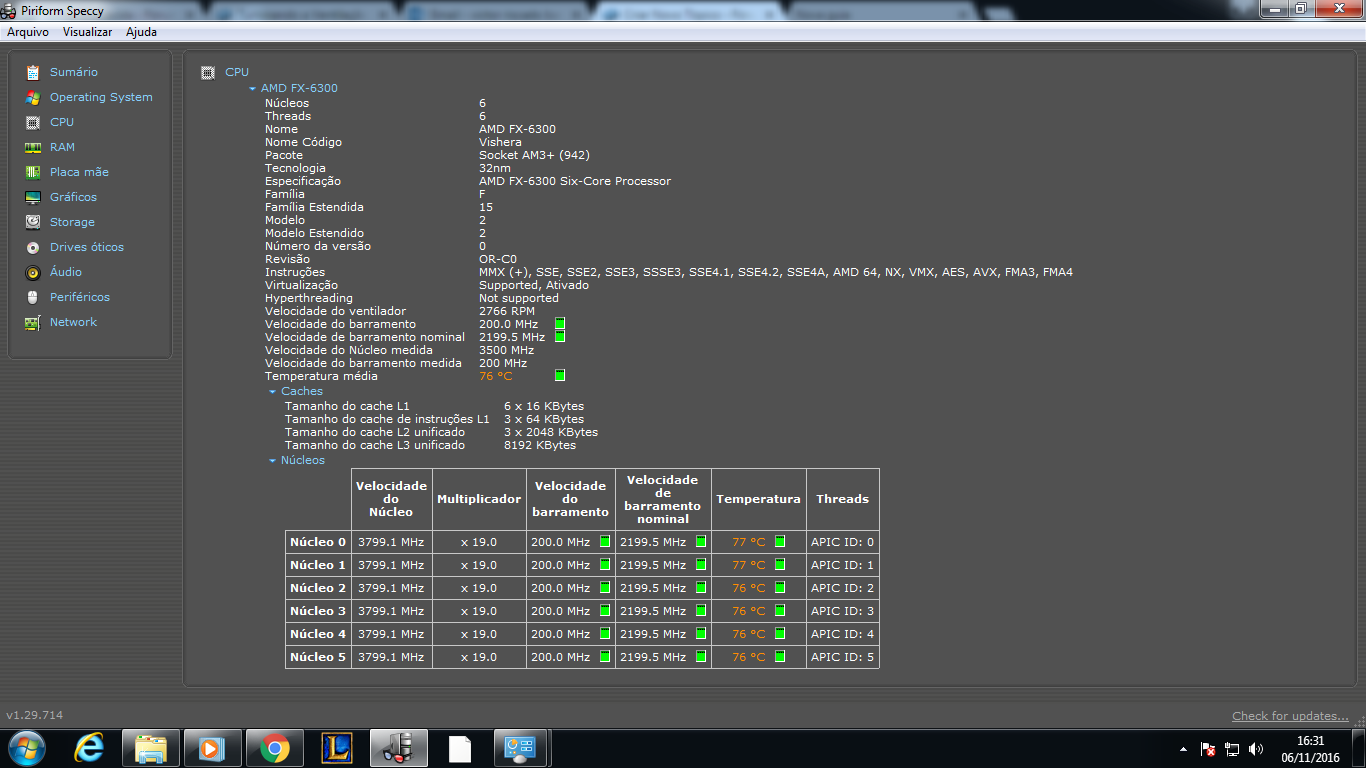Select Network label in sidebar
This screenshot has height=768, width=1366.
pos(73,322)
